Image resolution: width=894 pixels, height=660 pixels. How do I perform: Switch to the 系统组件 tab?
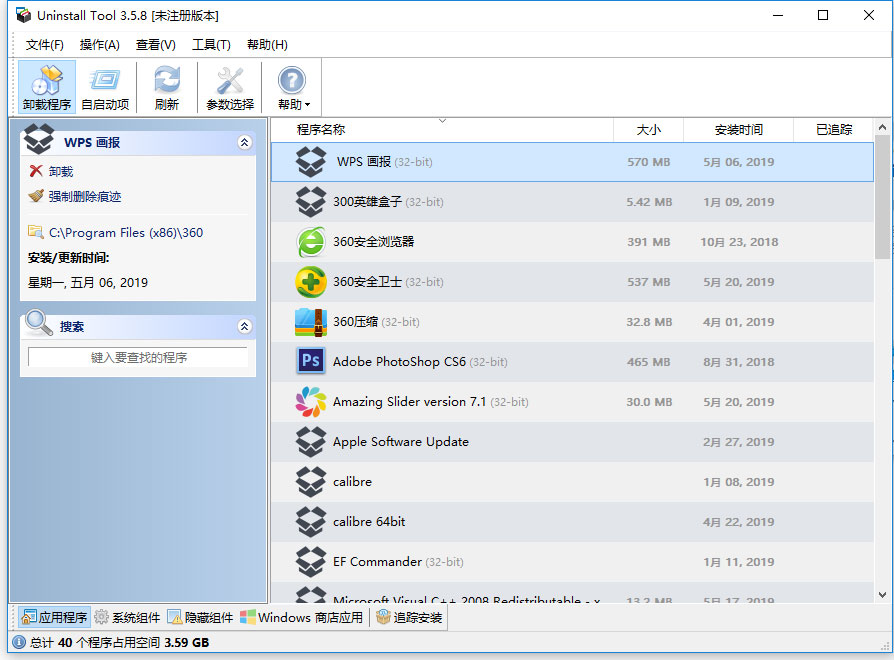[x=126, y=617]
